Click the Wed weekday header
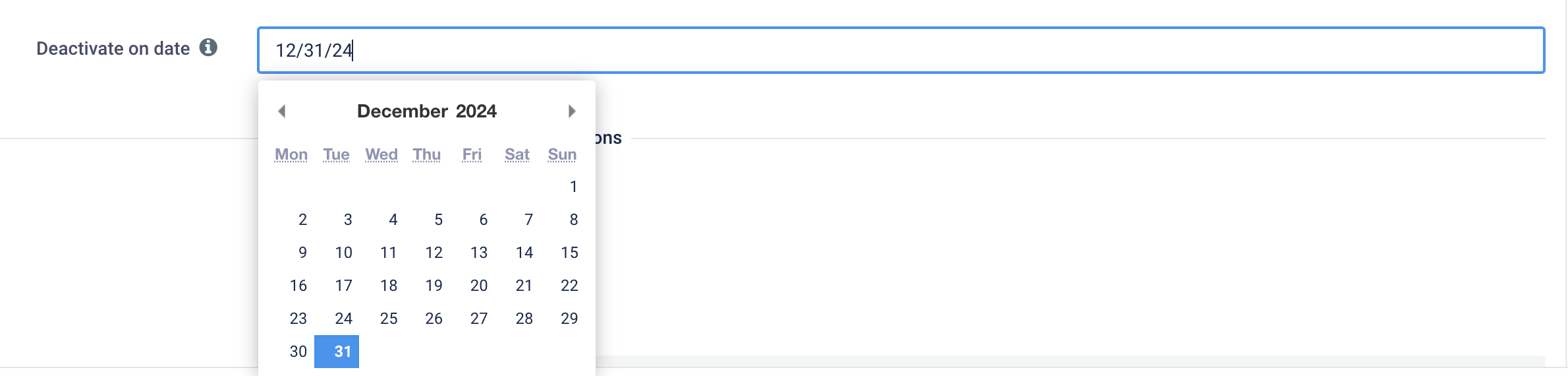The image size is (1568, 376). [x=381, y=154]
